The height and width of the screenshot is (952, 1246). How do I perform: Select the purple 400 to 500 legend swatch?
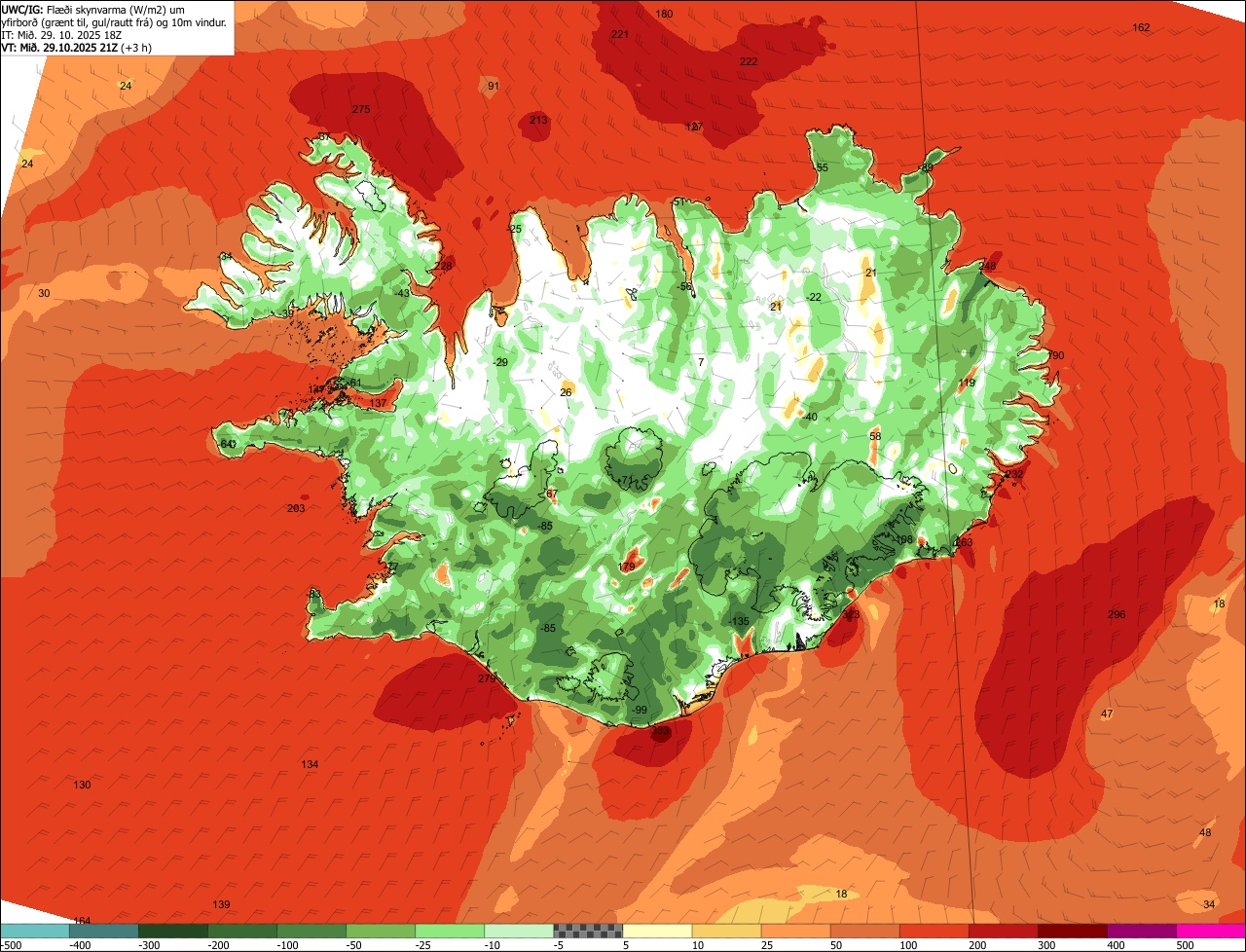pos(1142,931)
